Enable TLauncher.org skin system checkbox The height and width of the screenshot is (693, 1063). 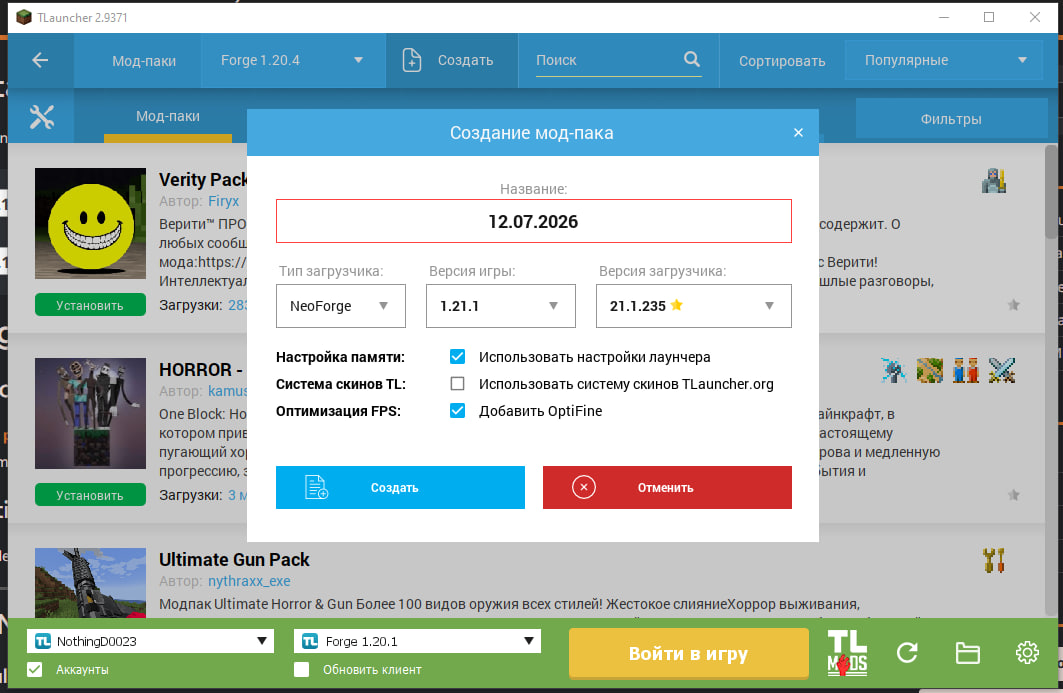point(458,384)
